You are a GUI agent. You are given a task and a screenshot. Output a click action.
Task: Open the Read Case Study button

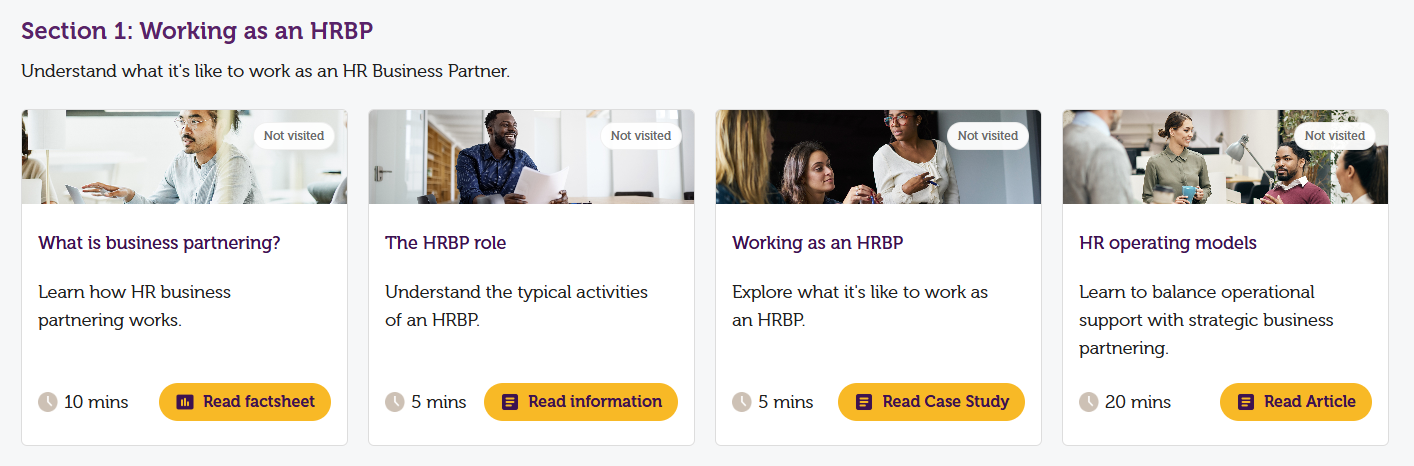coord(931,402)
